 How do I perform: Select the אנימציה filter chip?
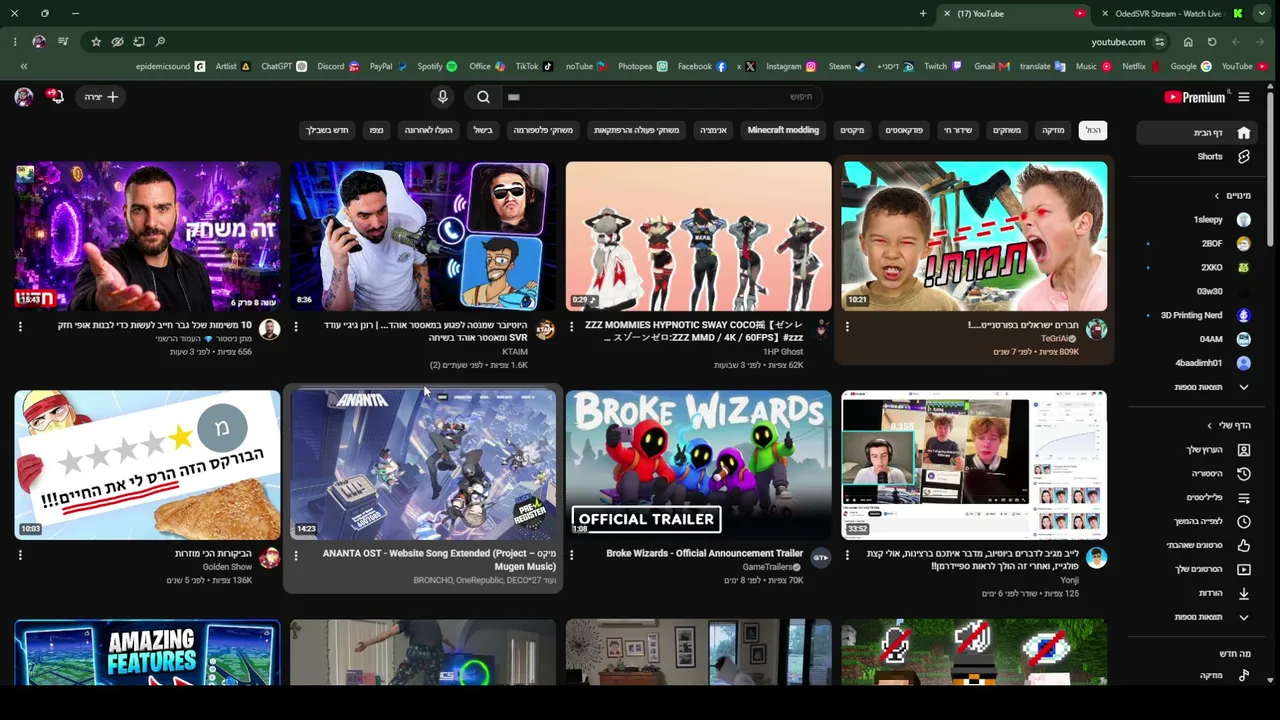pos(713,130)
